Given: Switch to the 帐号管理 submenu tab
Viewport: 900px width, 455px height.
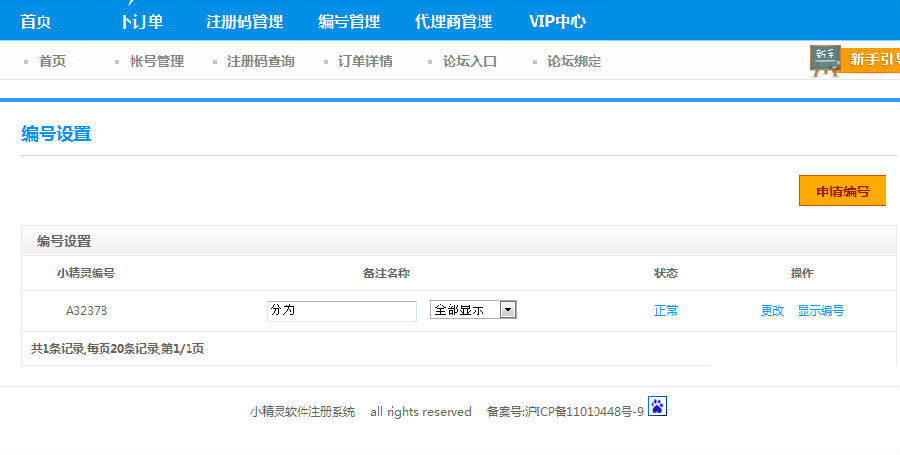Looking at the screenshot, I should coord(157,61).
